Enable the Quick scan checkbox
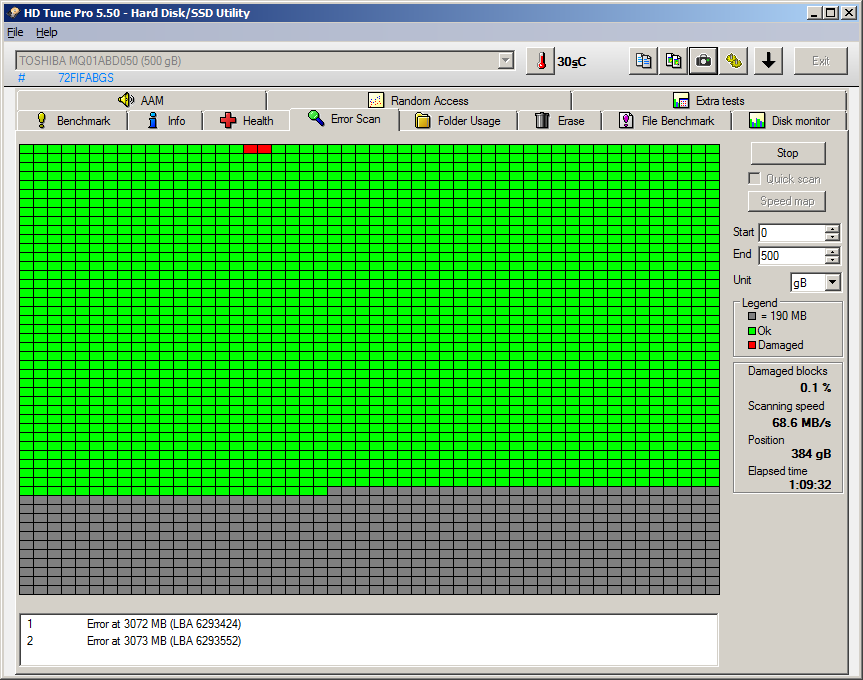The width and height of the screenshot is (863, 680). coord(755,179)
